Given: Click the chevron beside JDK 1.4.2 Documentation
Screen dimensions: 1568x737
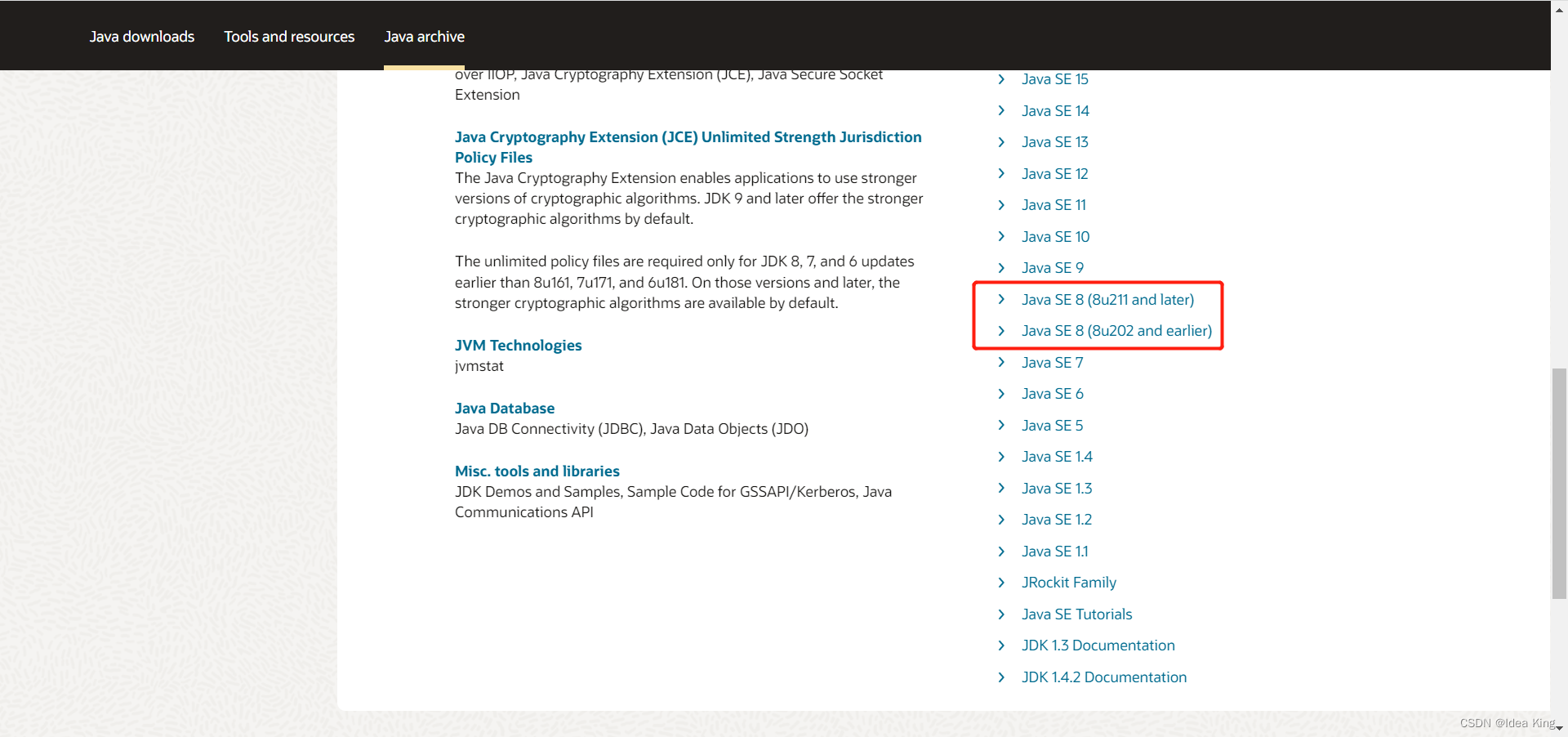Looking at the screenshot, I should 1001,677.
